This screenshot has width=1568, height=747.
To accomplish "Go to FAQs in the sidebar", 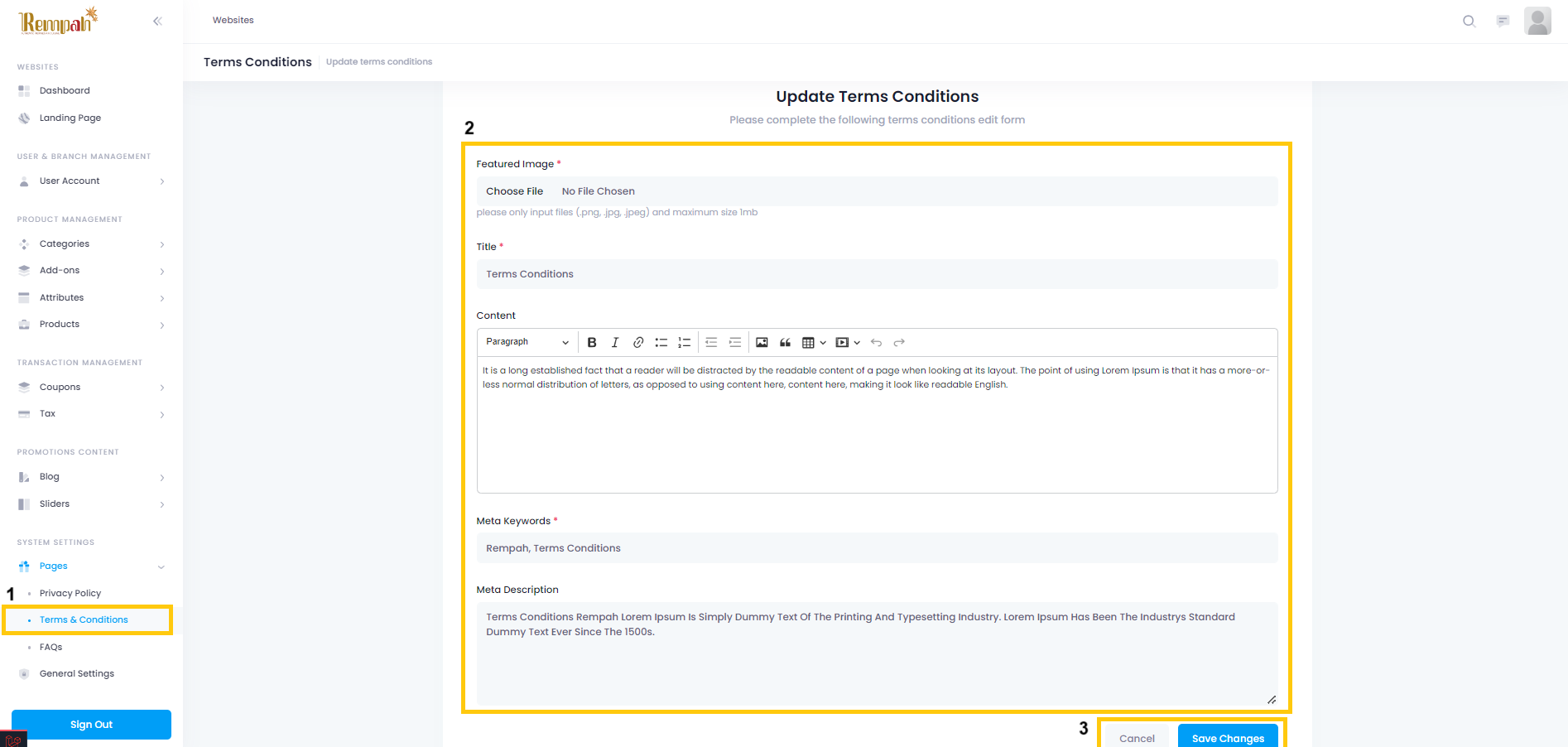I will (51, 647).
